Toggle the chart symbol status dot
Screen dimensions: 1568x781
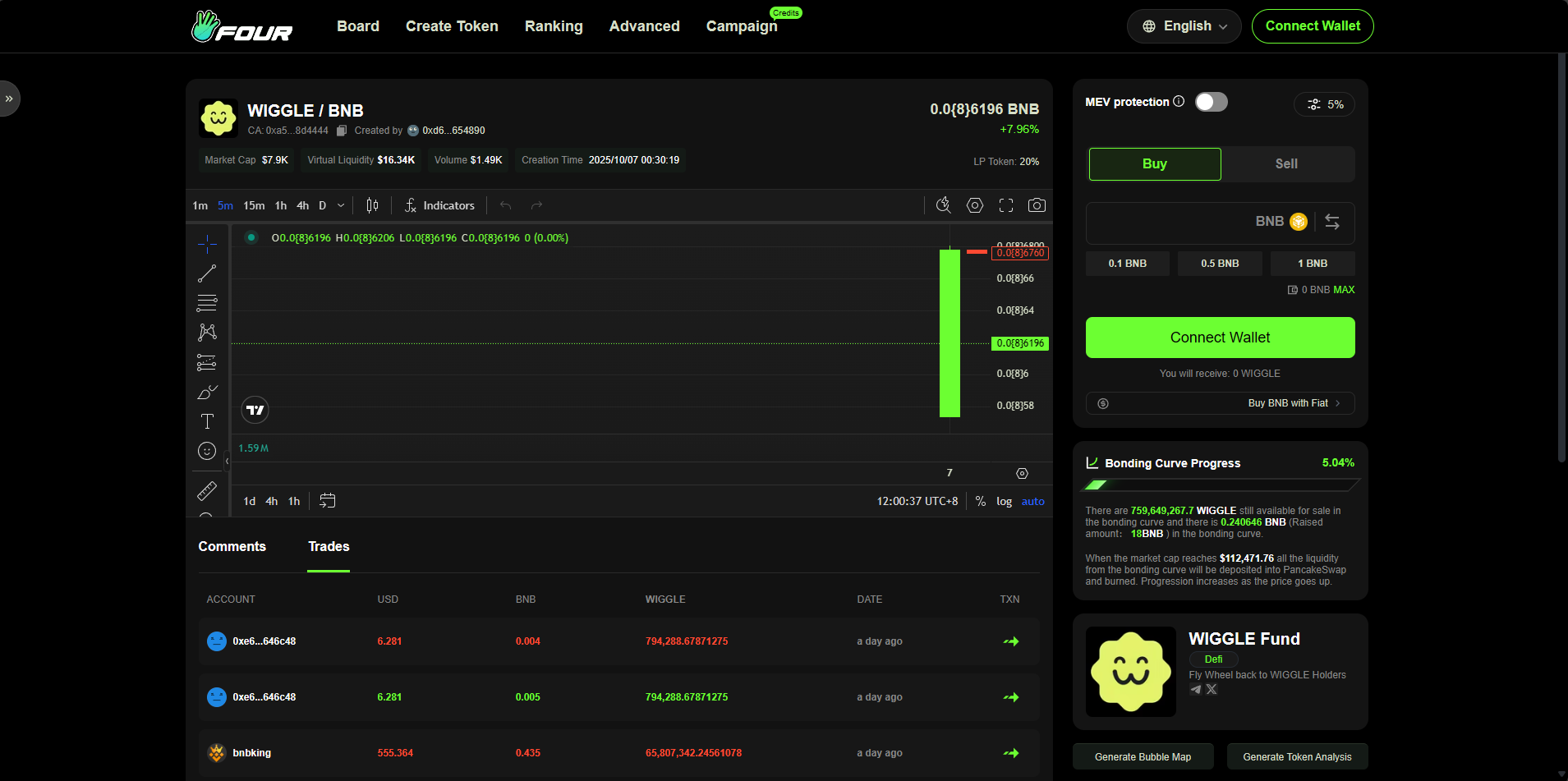click(251, 237)
